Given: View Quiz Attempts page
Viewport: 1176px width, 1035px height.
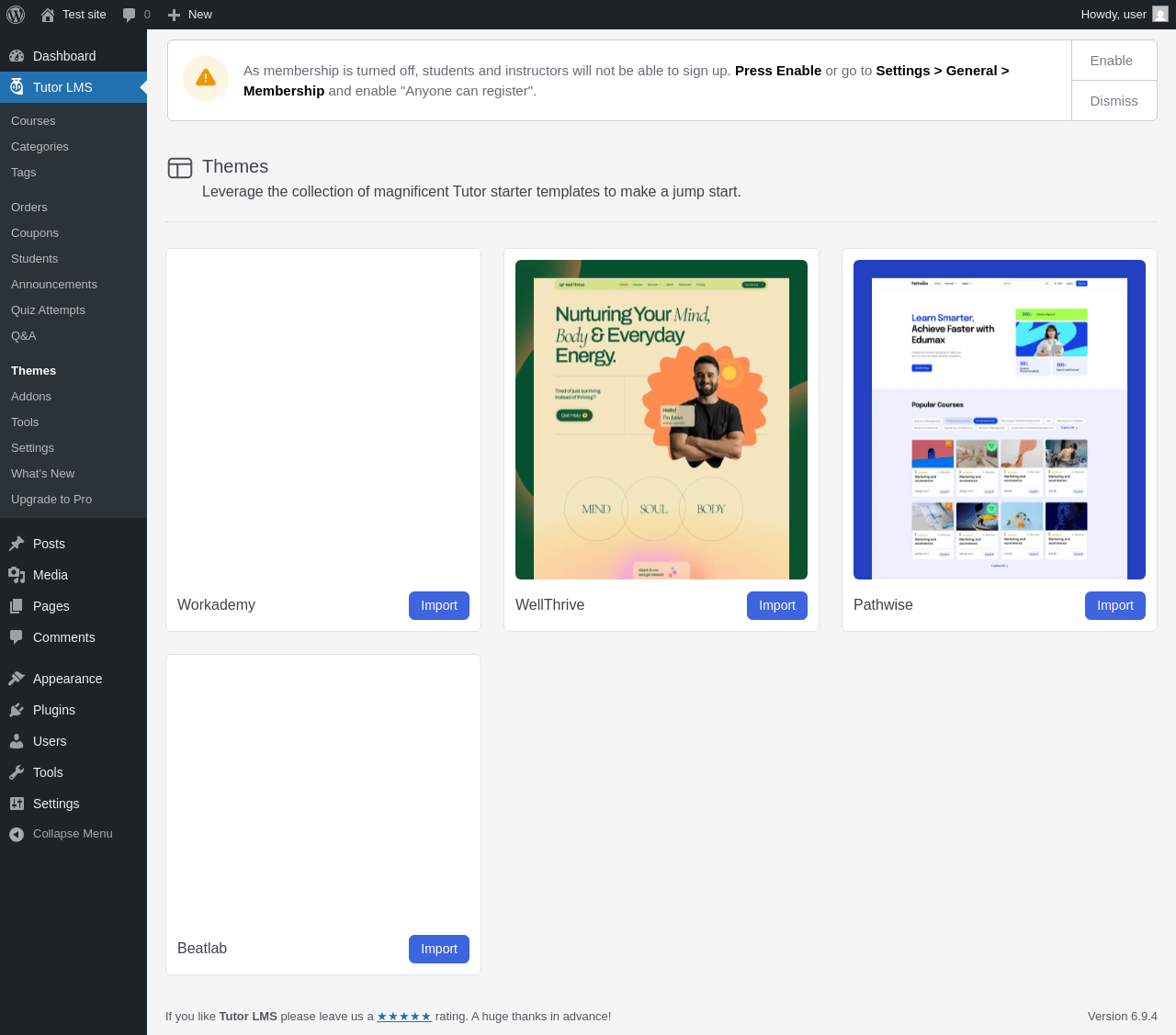Looking at the screenshot, I should click(48, 310).
